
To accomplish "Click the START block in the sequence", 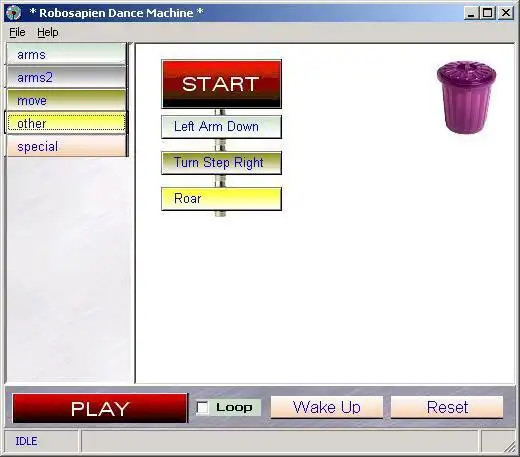I will click(221, 84).
